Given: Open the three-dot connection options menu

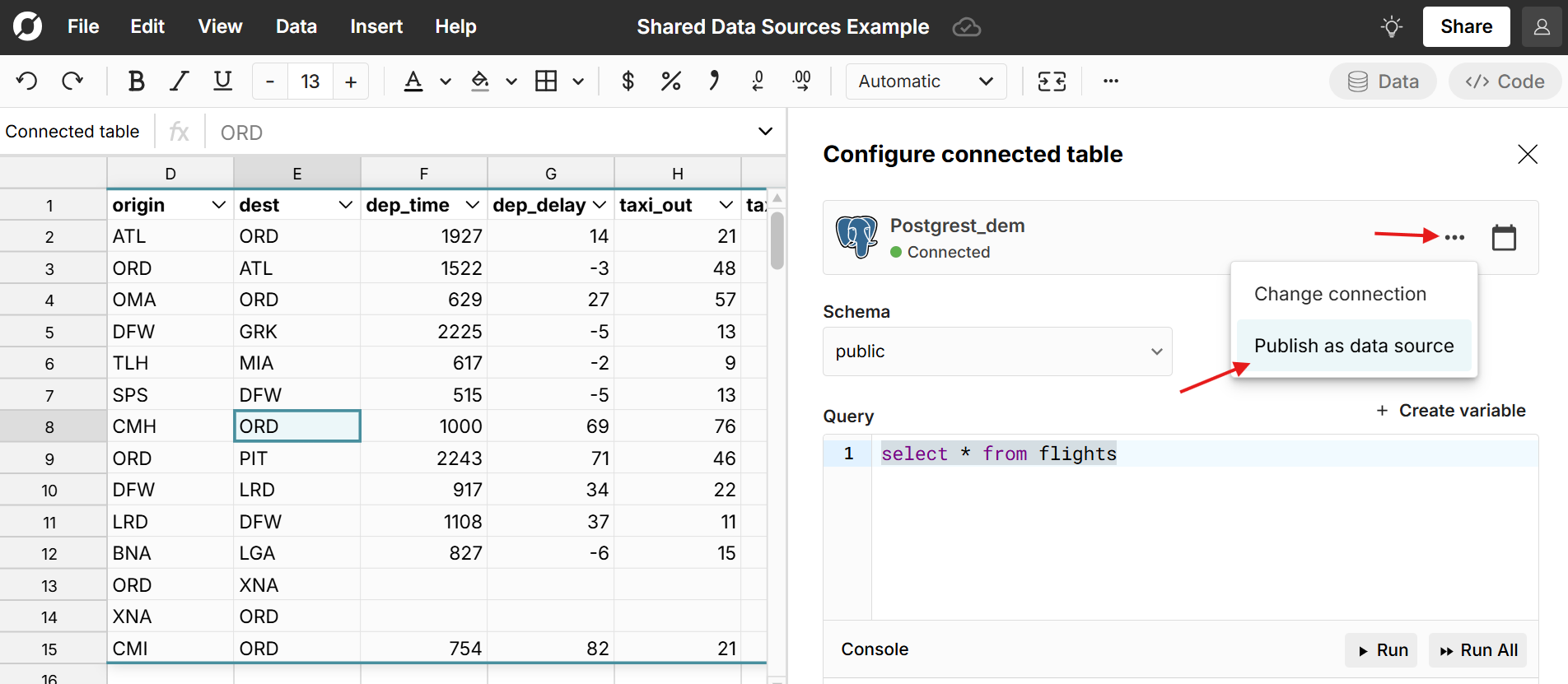Looking at the screenshot, I should (x=1454, y=237).
